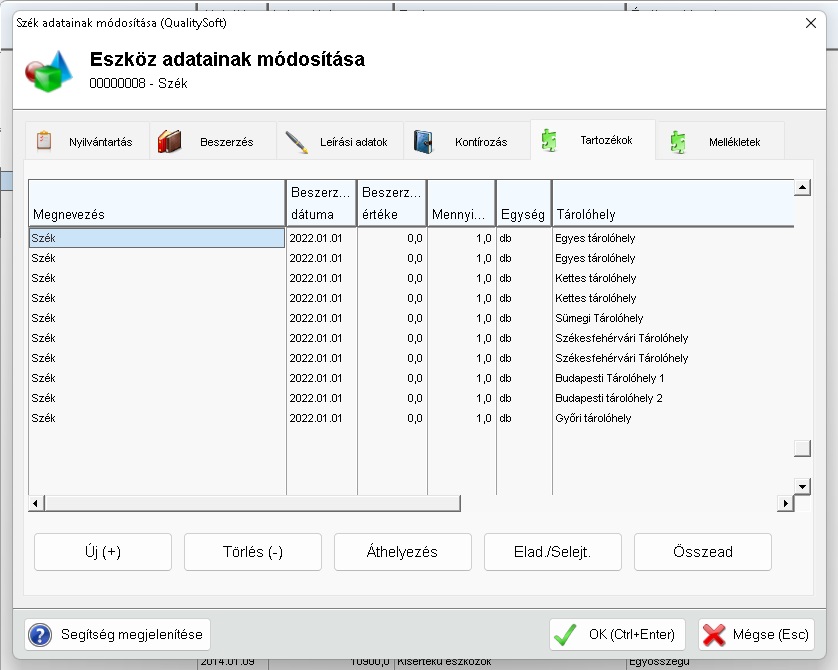838x670 pixels.
Task: Click the blue book icon on Kontírozás tab
Action: [423, 142]
